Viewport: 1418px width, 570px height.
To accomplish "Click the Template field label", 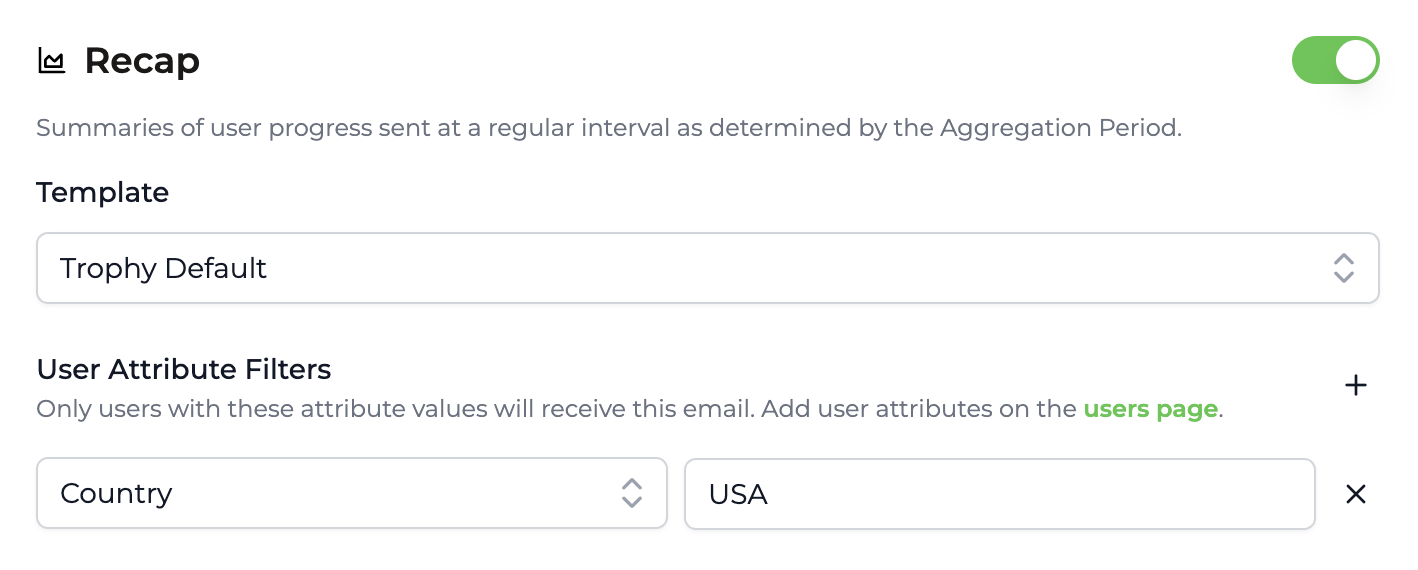I will [x=102, y=192].
